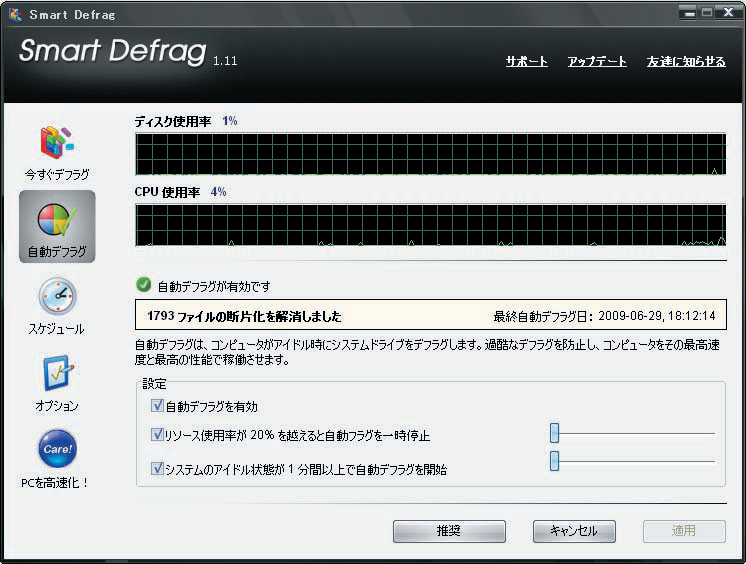Screen dimensions: 746x564
Task: Click the 推奨 button
Action: coord(449,531)
